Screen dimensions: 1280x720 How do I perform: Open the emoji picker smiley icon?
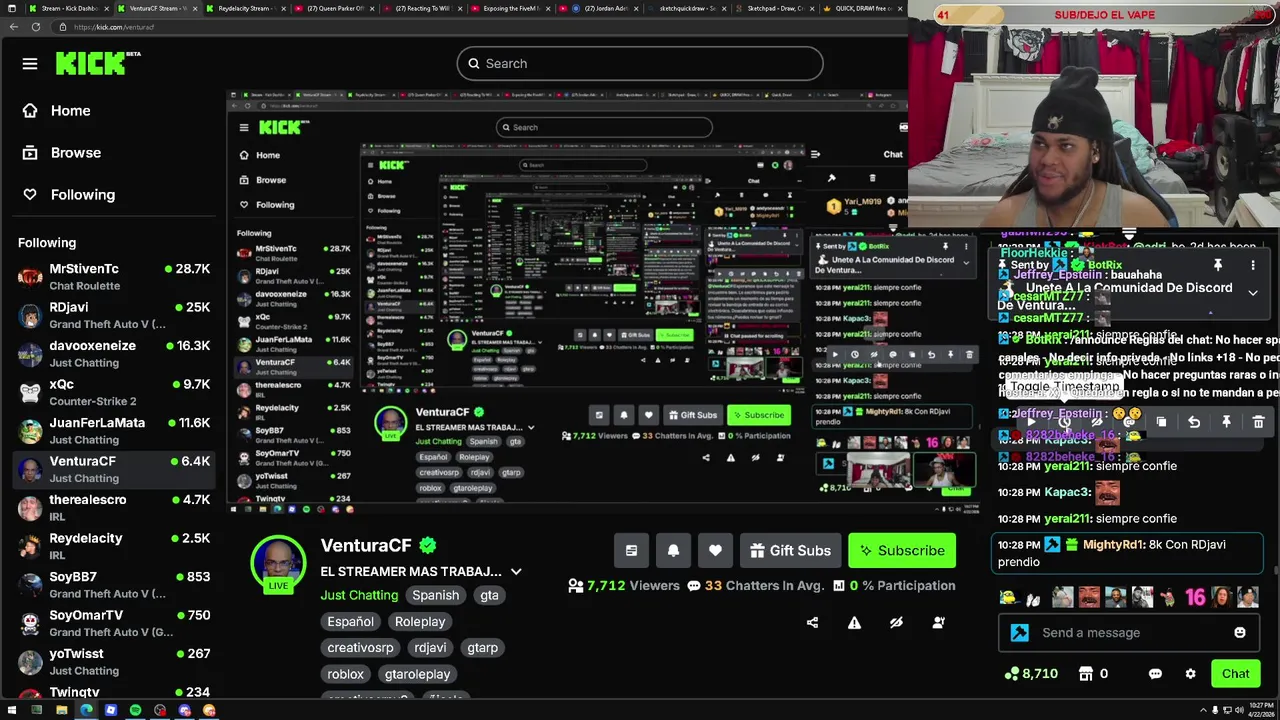[1240, 632]
